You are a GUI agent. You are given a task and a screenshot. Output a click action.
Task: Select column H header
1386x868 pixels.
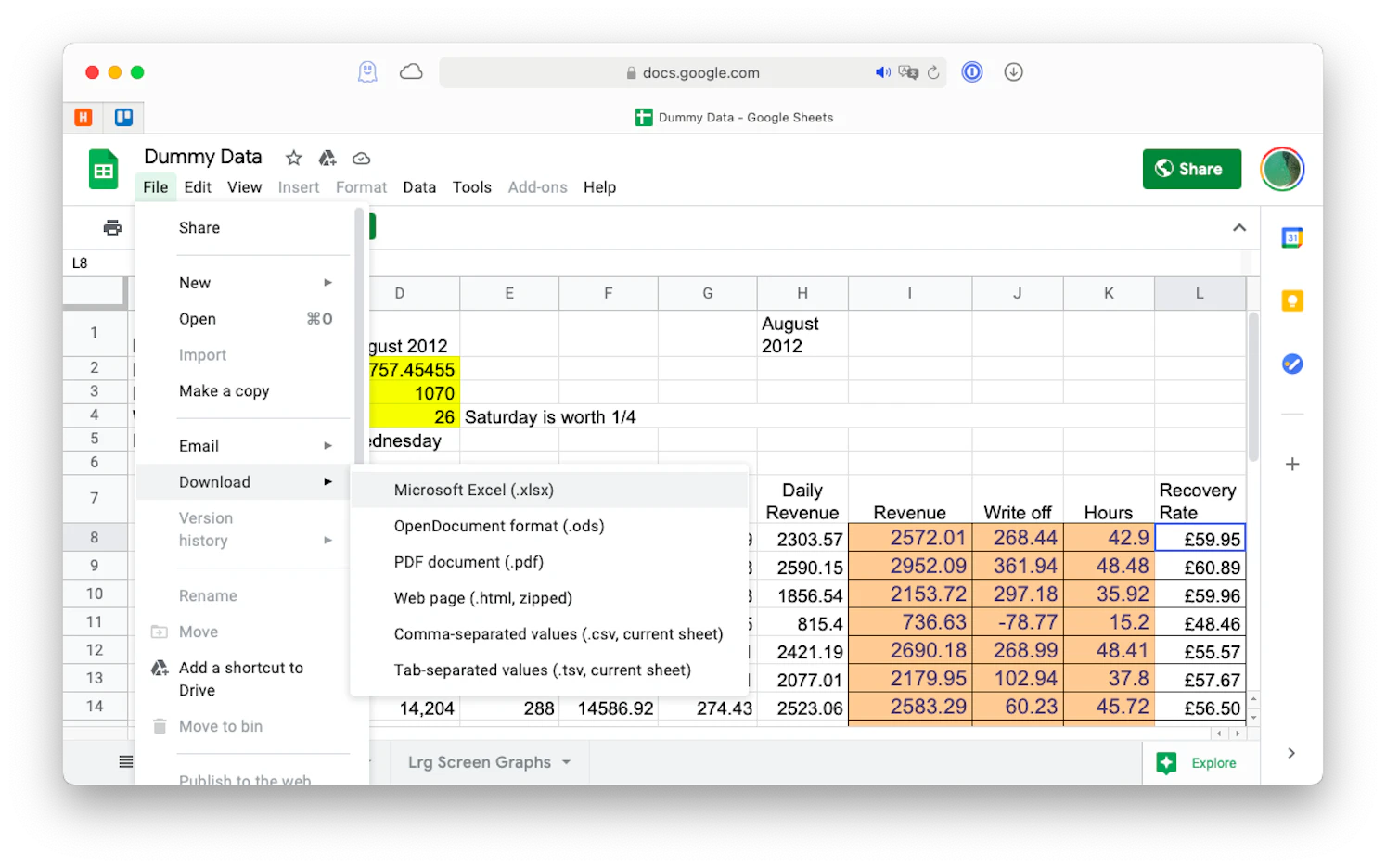(x=802, y=293)
